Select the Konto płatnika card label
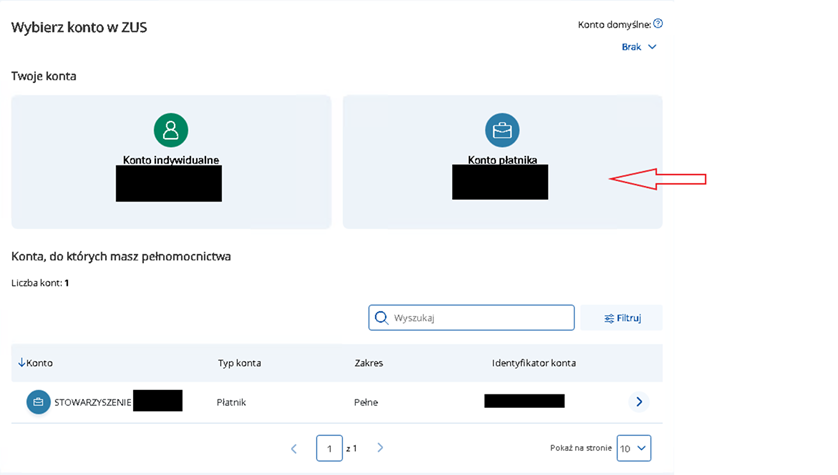This screenshot has height=475, width=838. [x=502, y=160]
